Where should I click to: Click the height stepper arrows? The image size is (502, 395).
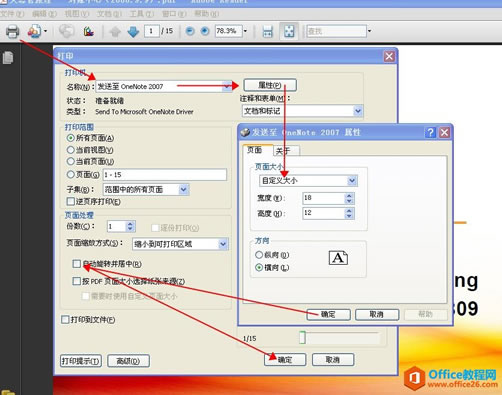(x=349, y=213)
